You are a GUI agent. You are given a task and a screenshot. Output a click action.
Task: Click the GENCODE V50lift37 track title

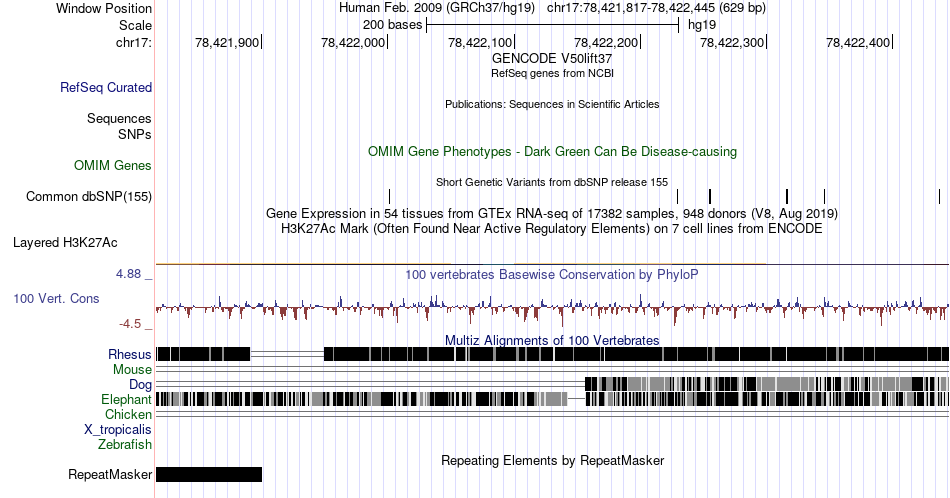(x=552, y=59)
